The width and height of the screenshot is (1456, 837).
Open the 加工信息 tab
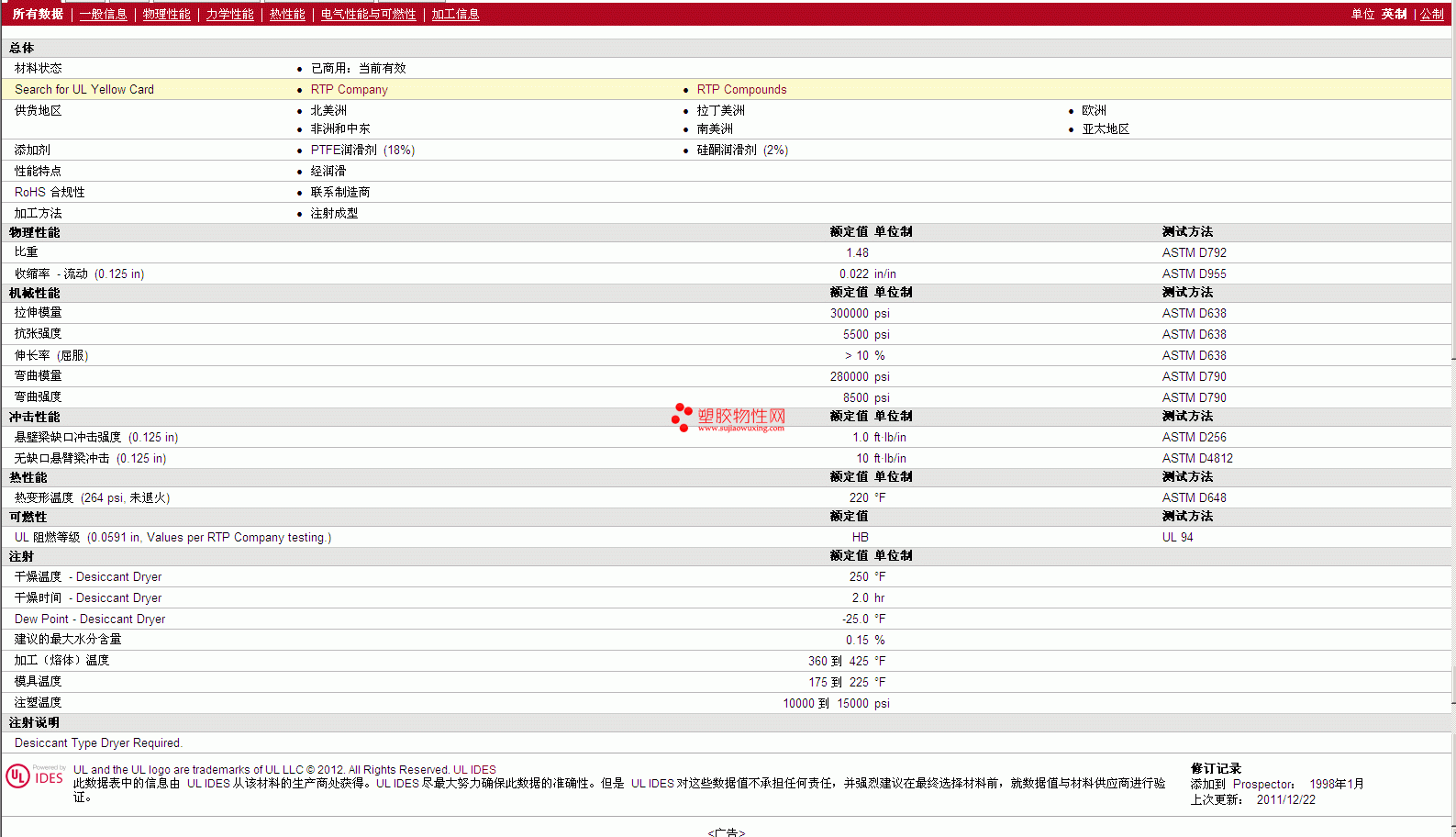(455, 15)
